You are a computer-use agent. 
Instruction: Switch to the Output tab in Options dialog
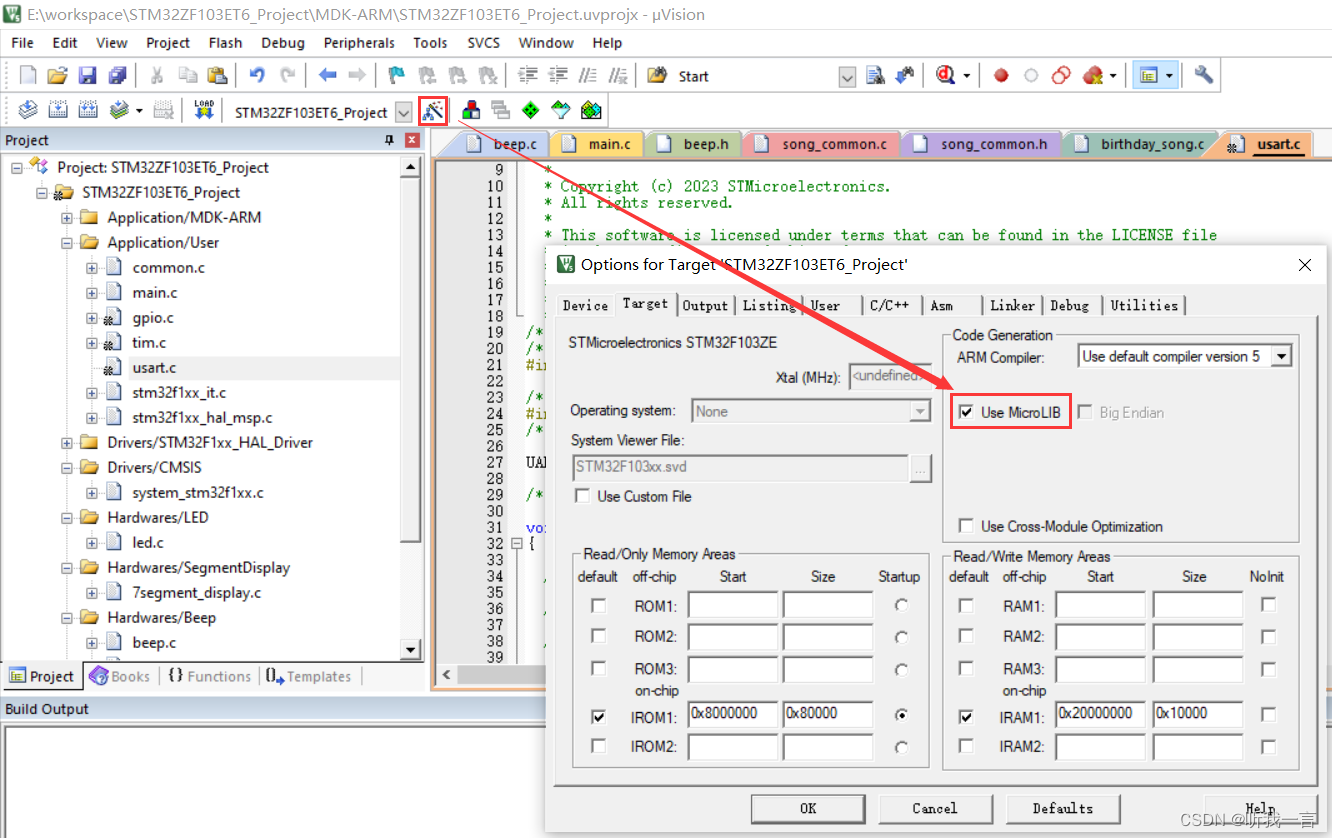[706, 305]
